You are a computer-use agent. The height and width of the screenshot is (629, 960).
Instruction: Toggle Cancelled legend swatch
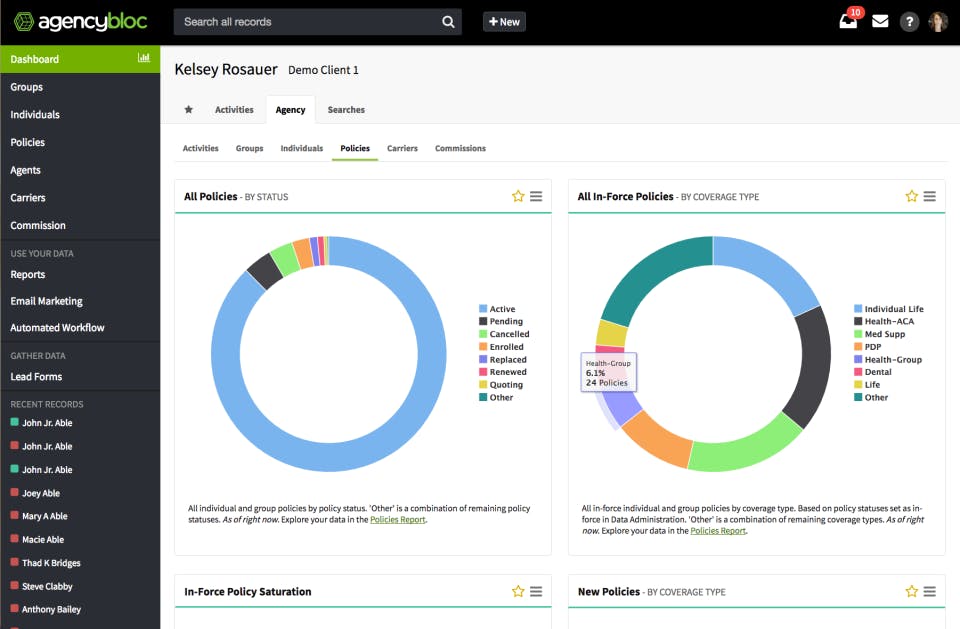coord(483,334)
